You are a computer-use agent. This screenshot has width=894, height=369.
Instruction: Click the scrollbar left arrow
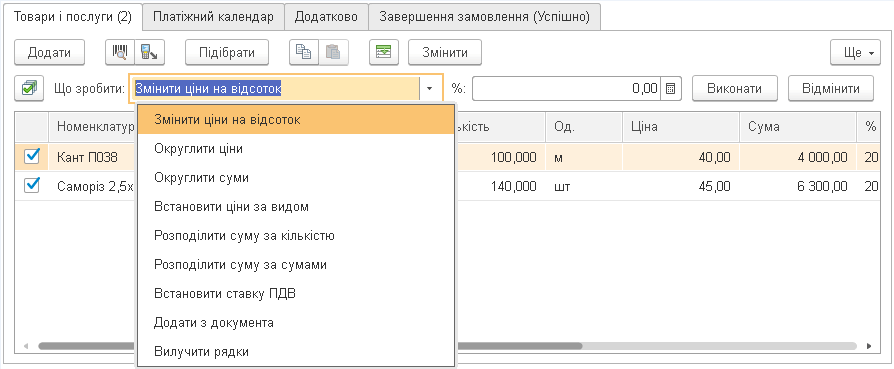tap(25, 346)
